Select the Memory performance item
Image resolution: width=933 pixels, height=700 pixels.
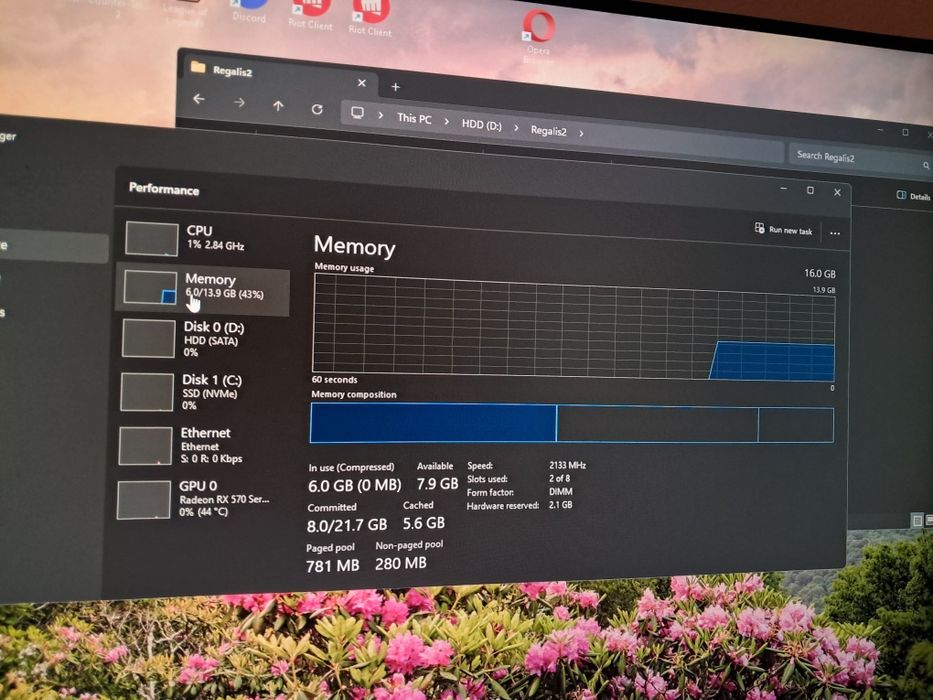(x=202, y=288)
